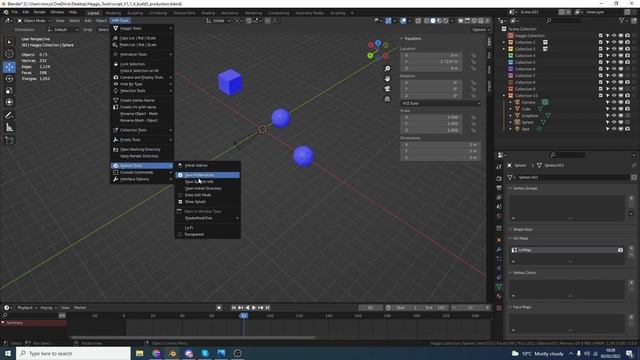Play the timeline animation
640x360 pixels.
(254, 308)
